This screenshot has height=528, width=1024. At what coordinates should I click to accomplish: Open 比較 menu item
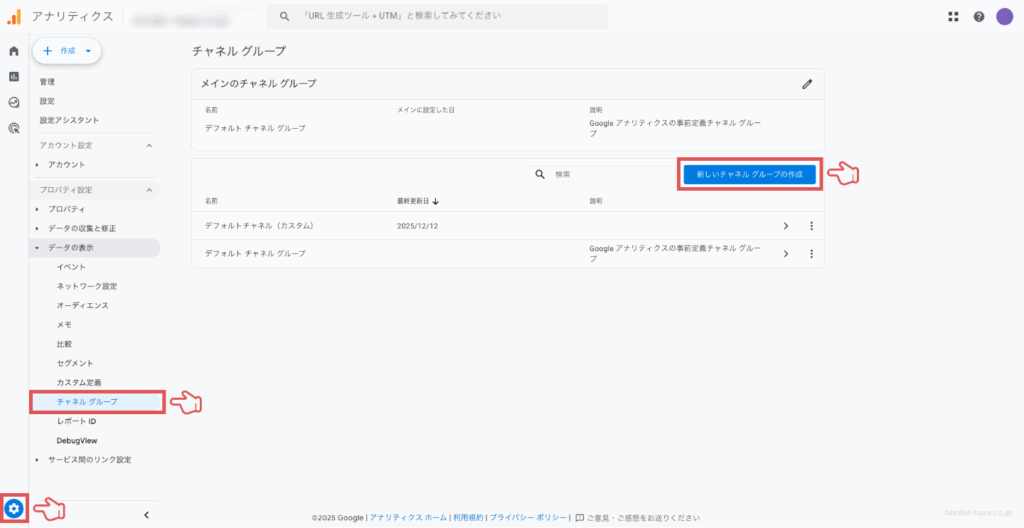pyautogui.click(x=64, y=344)
